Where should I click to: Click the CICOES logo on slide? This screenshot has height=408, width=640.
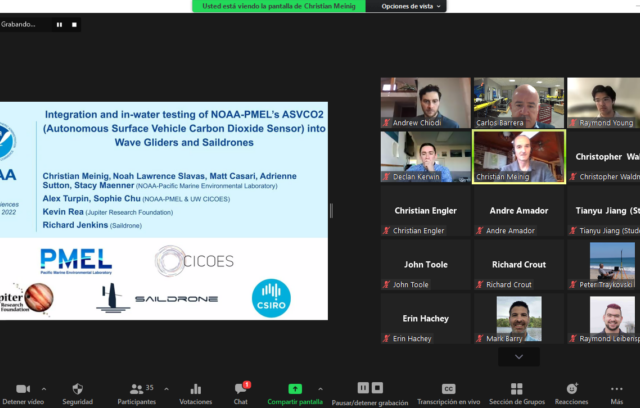point(194,261)
